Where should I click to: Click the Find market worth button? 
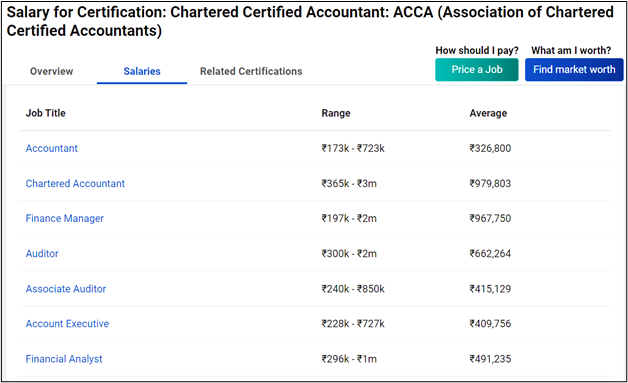point(574,70)
